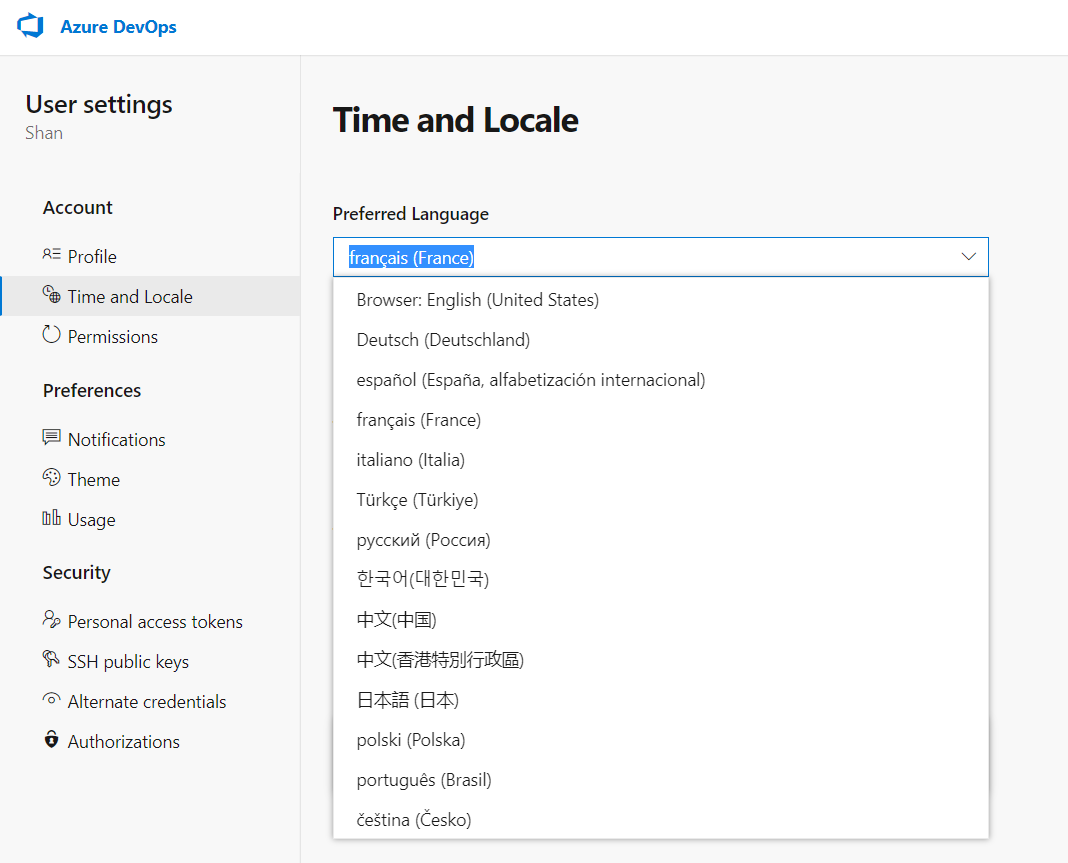Click the Theme palette icon
Screen dimensions: 1068x863
point(51,477)
